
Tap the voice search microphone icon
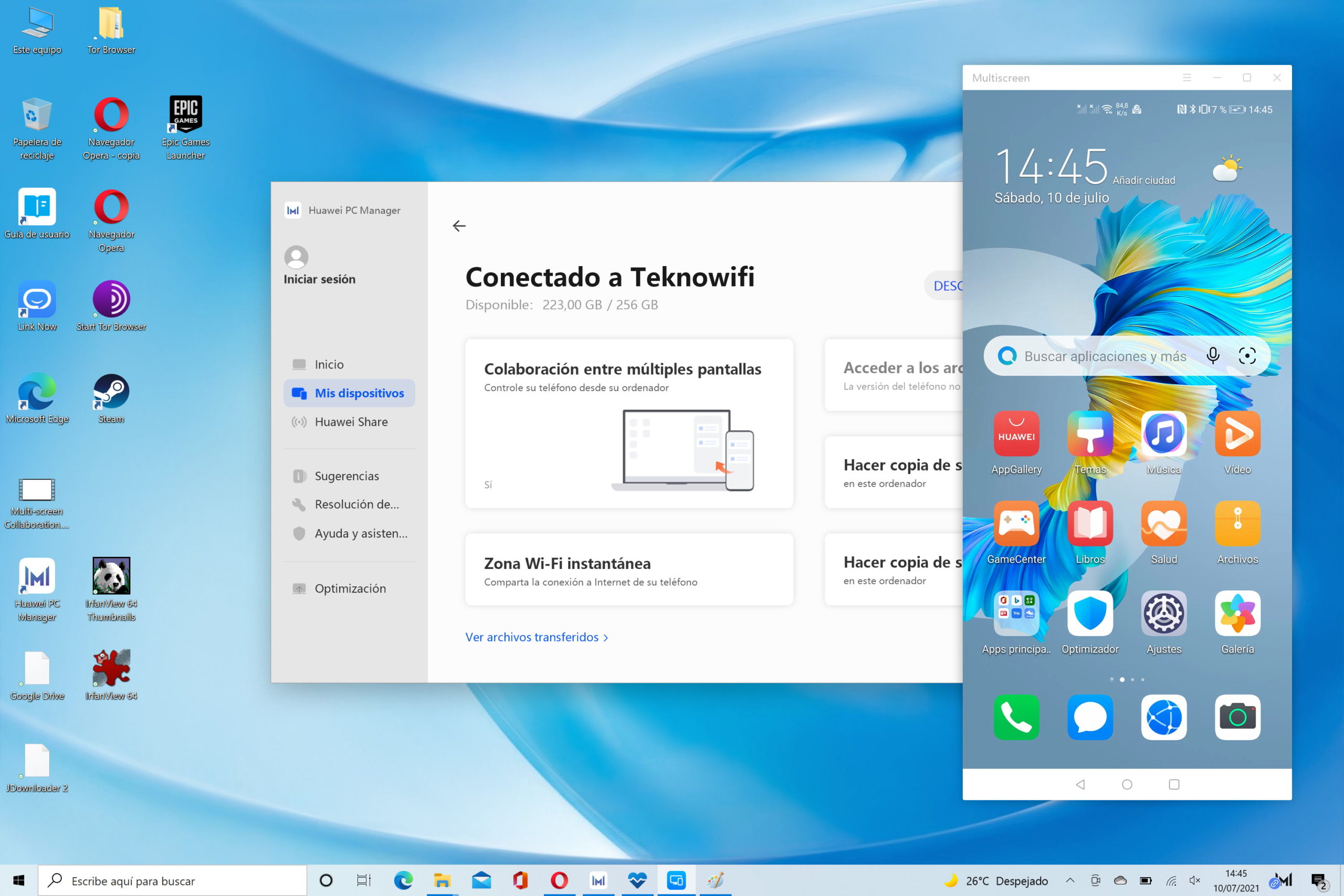[1213, 356]
